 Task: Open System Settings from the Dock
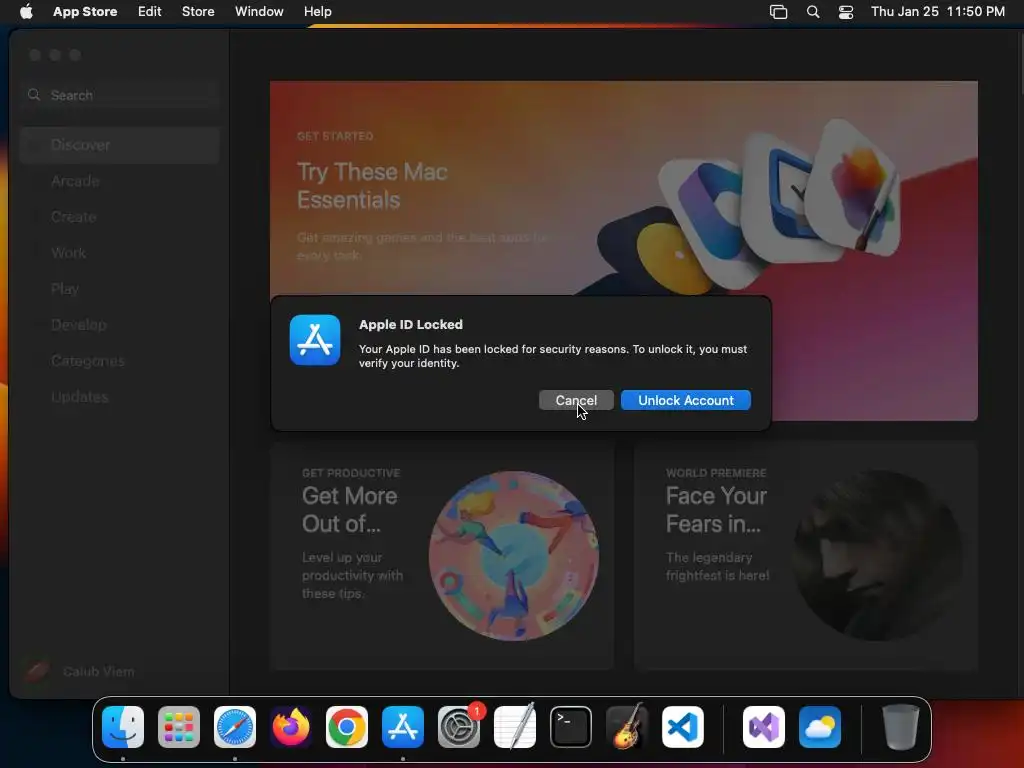[x=459, y=727]
